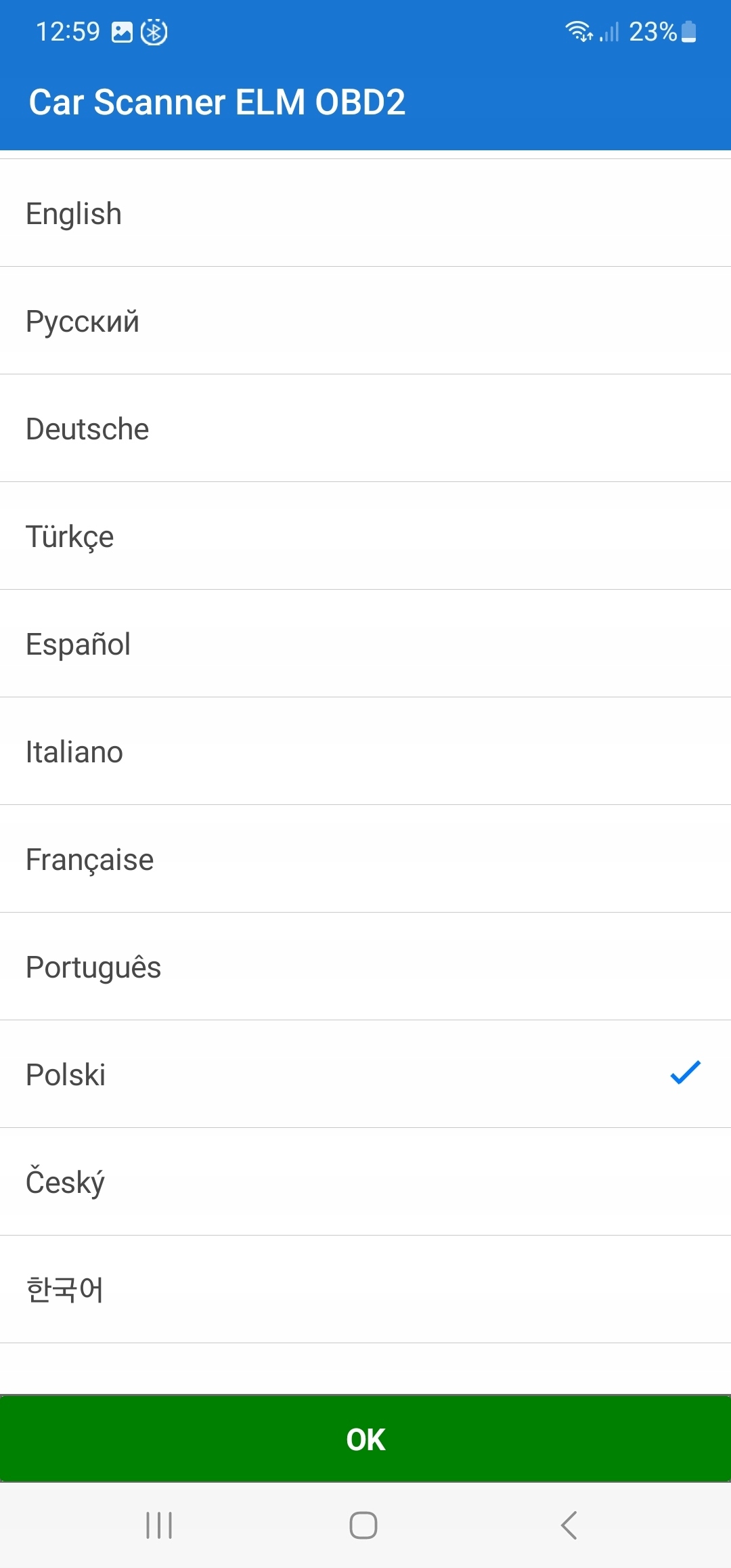Tap the Android home button icon
This screenshot has width=731, height=1568.
[x=363, y=1525]
